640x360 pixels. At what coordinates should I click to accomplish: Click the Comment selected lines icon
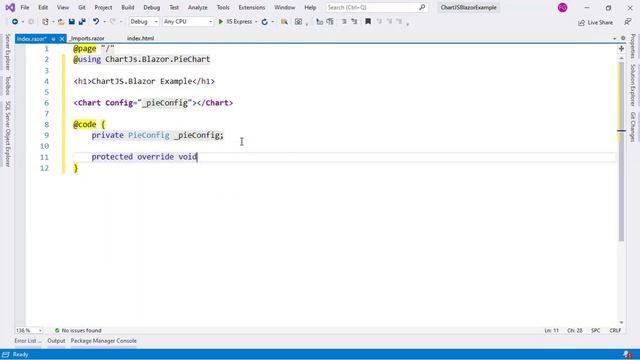coord(320,22)
